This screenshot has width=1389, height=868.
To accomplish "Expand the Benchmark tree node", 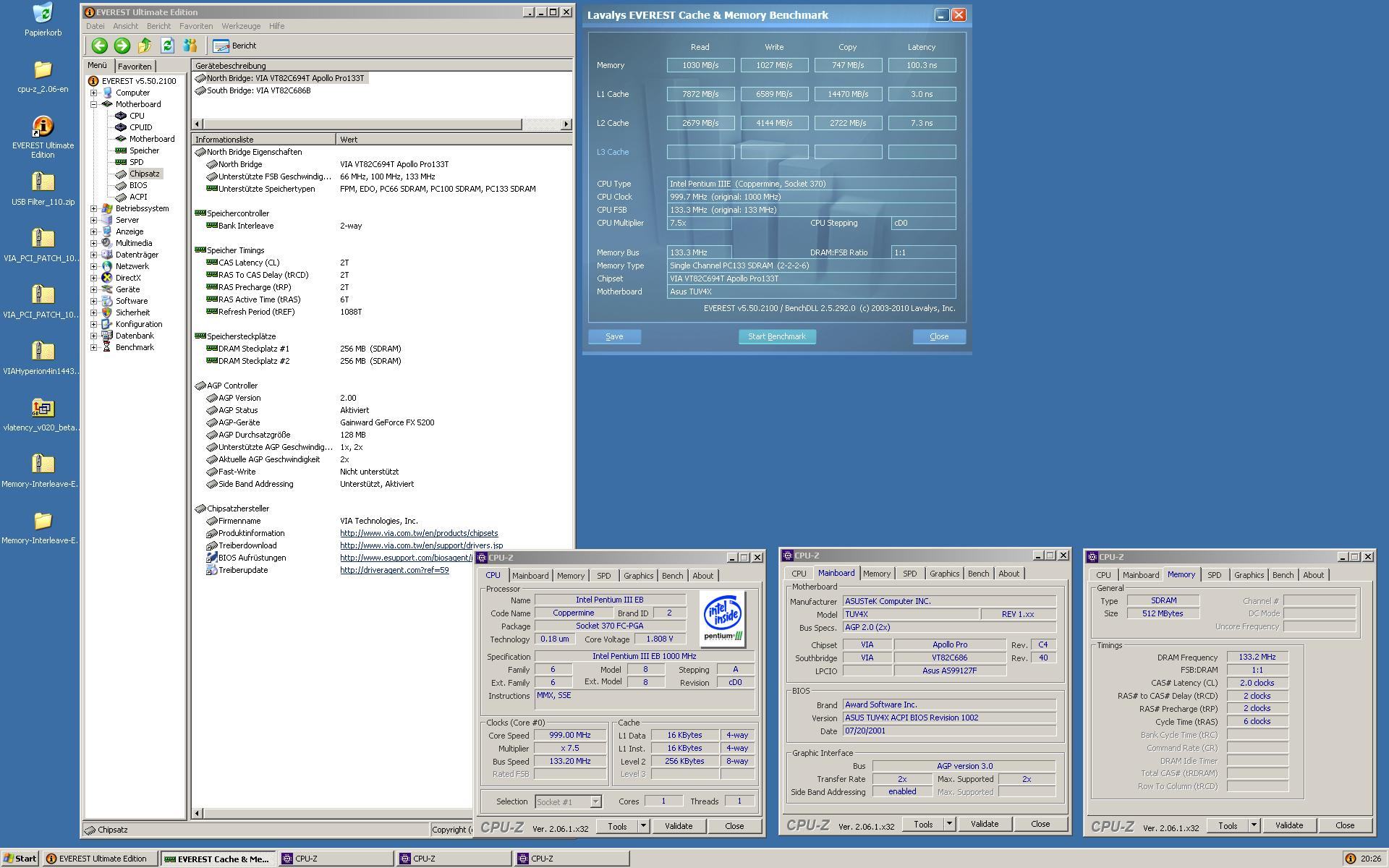I will (x=93, y=347).
